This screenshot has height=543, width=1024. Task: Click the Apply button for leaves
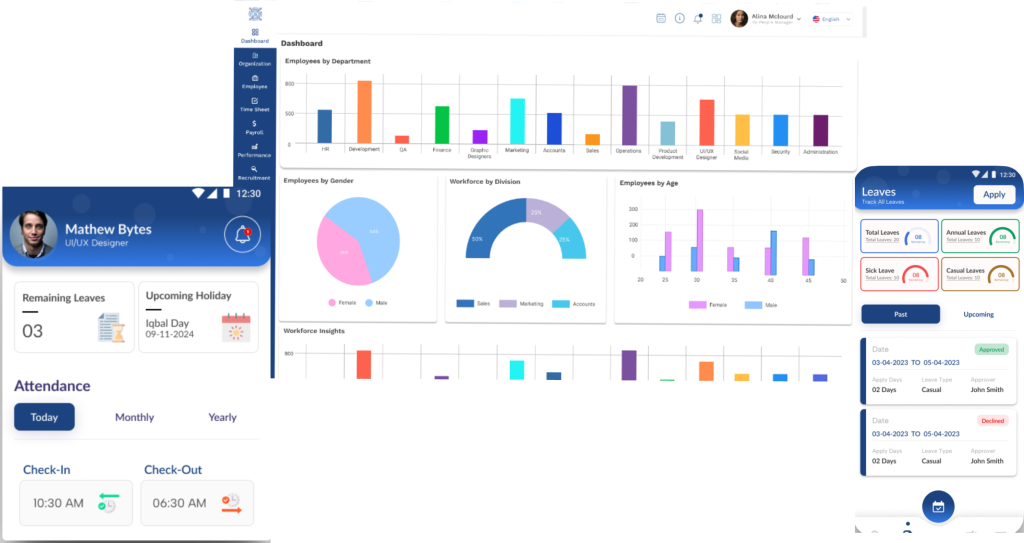coord(994,194)
